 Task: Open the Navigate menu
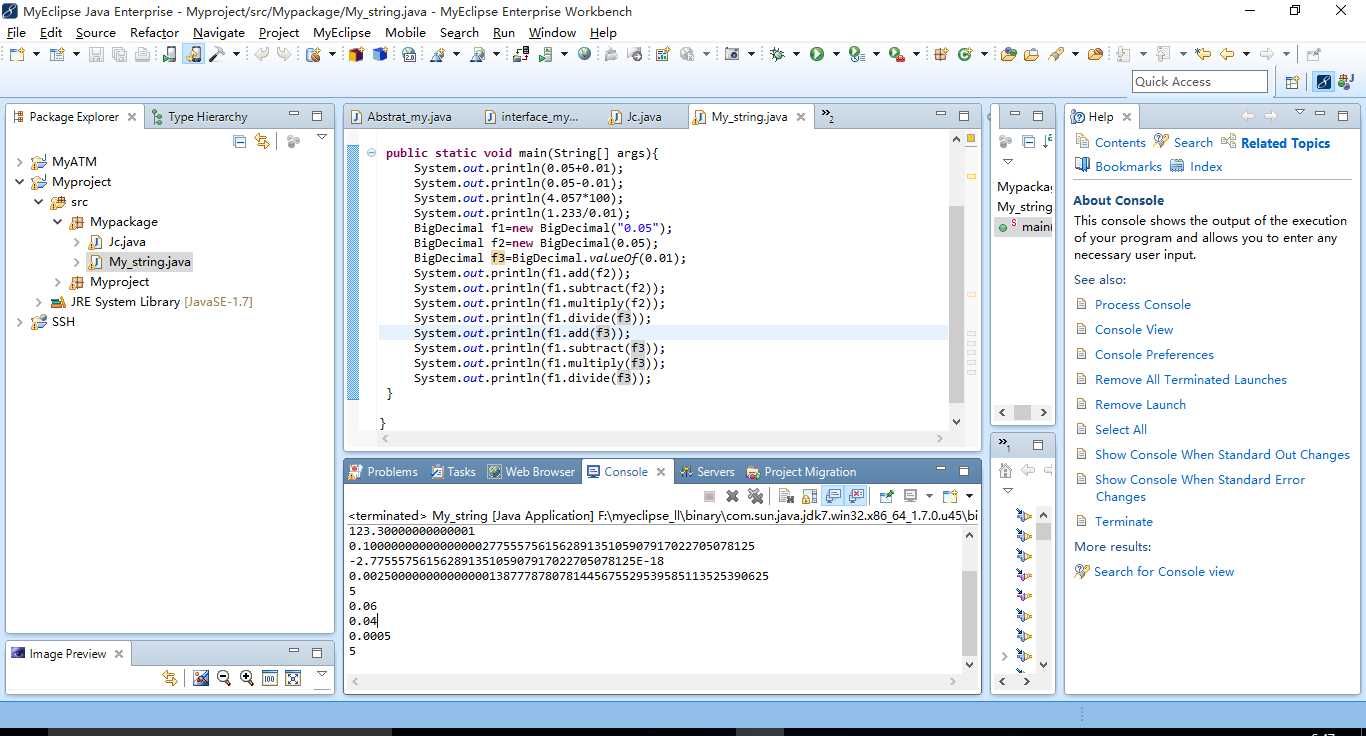point(219,32)
